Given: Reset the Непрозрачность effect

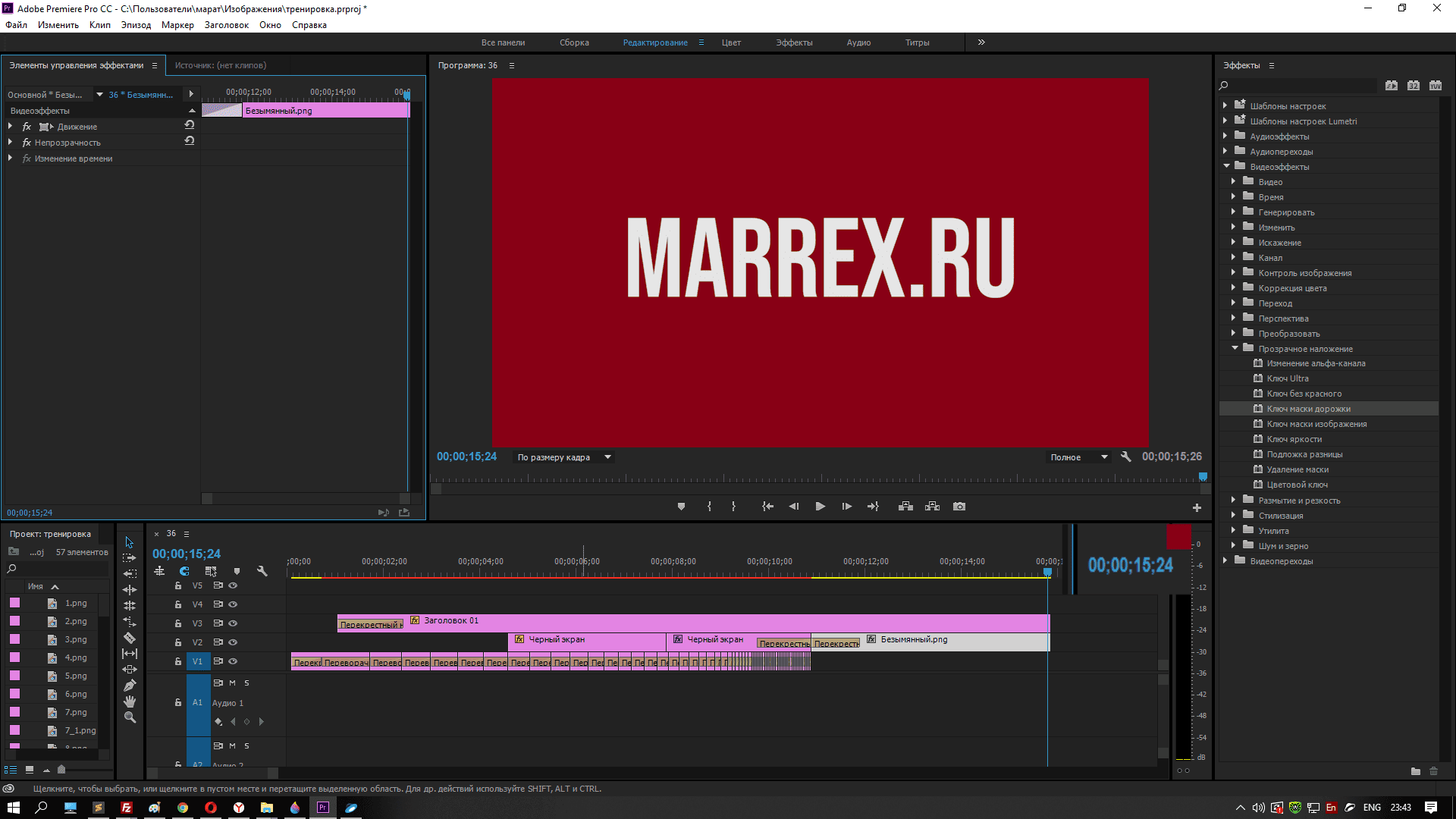Looking at the screenshot, I should point(190,141).
